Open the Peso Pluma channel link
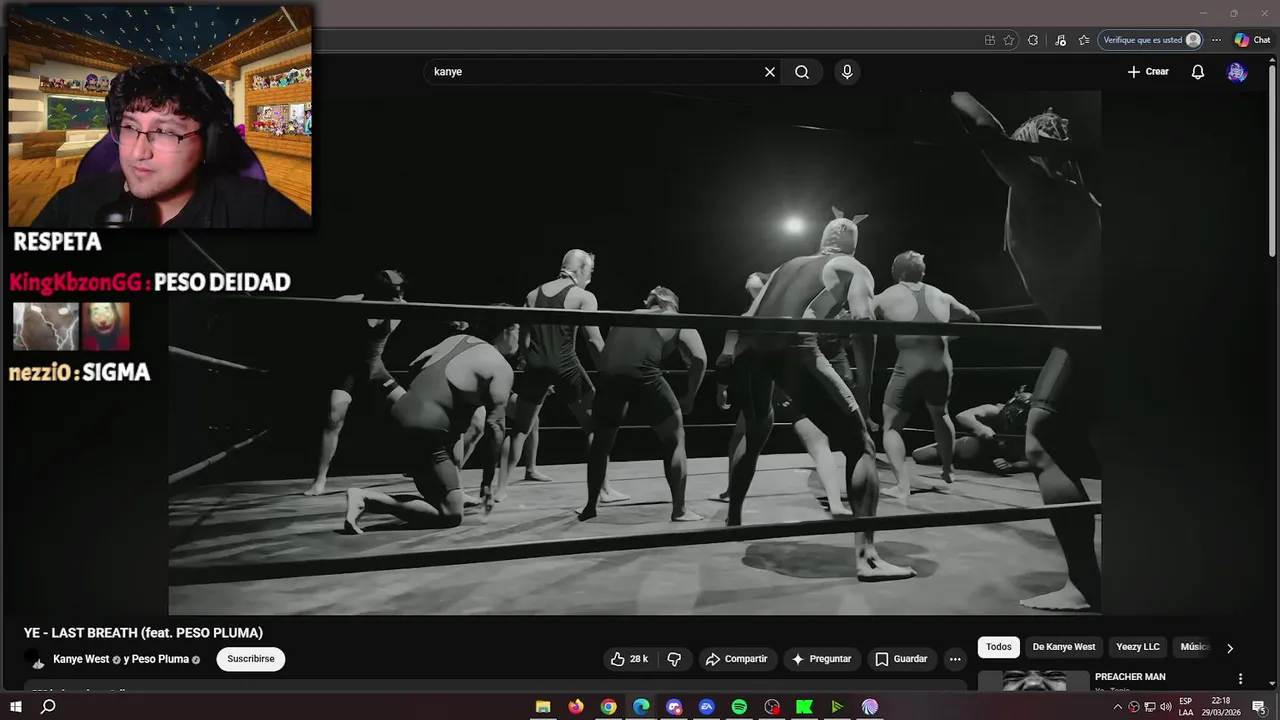1280x720 pixels. pyautogui.click(x=160, y=659)
